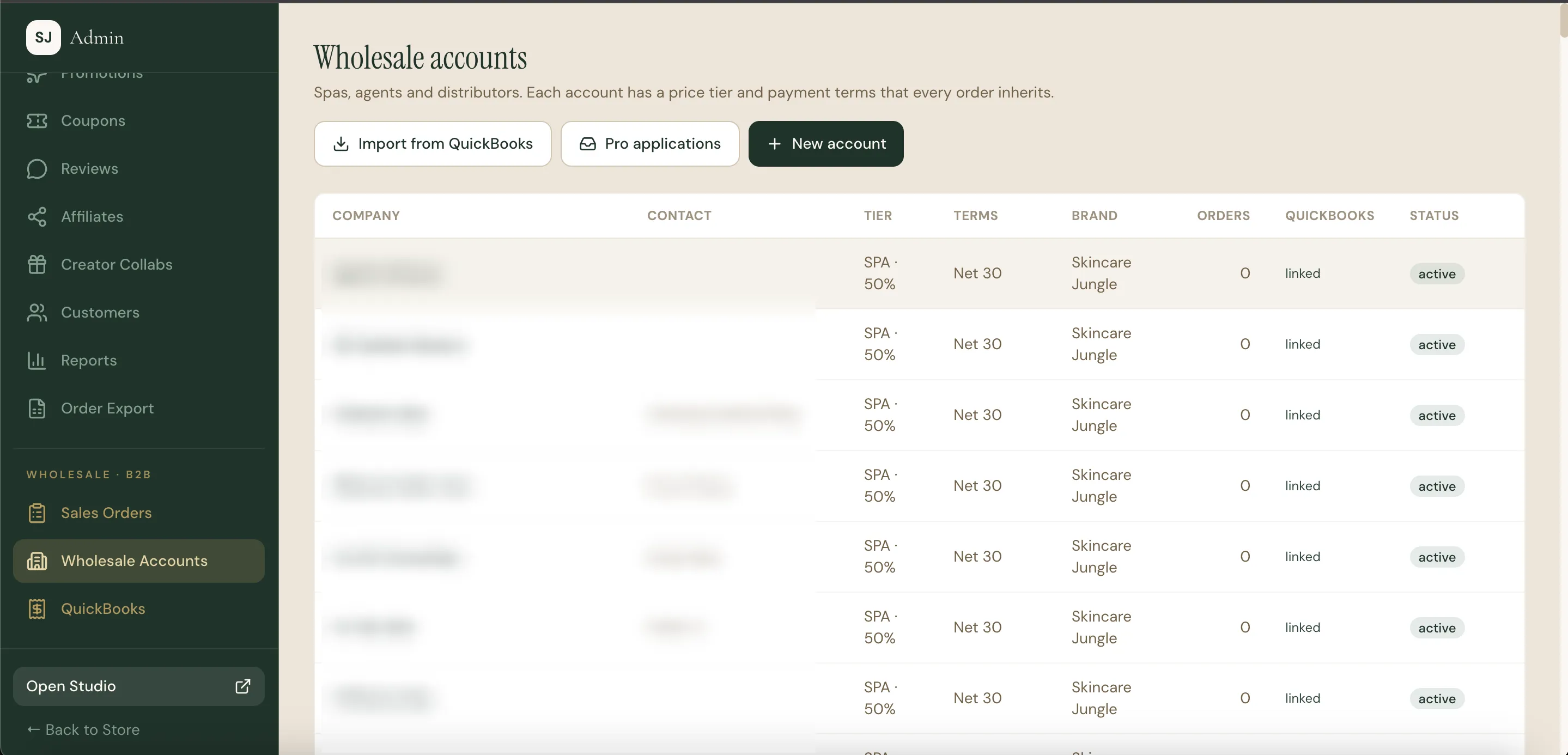Click the Customers people icon

[x=37, y=313]
